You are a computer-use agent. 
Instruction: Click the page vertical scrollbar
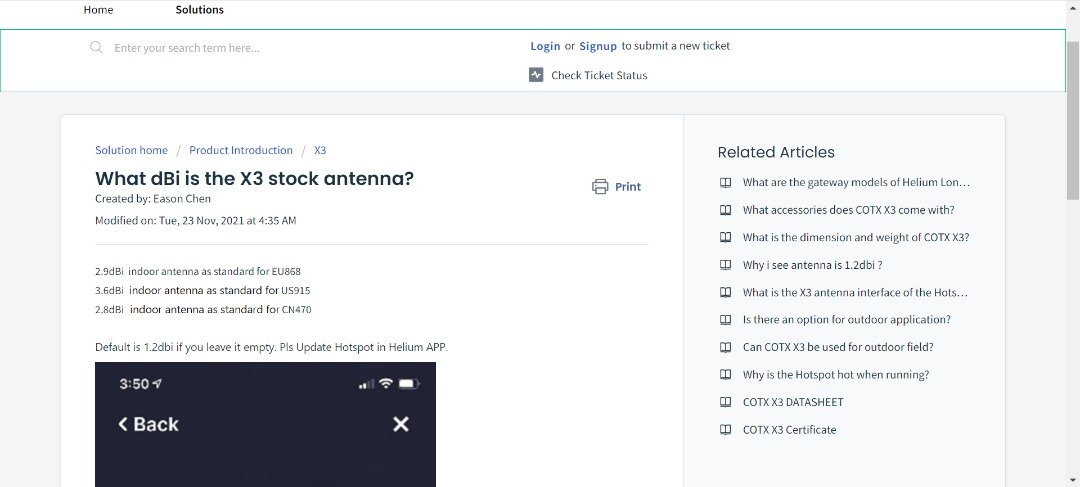click(1072, 120)
